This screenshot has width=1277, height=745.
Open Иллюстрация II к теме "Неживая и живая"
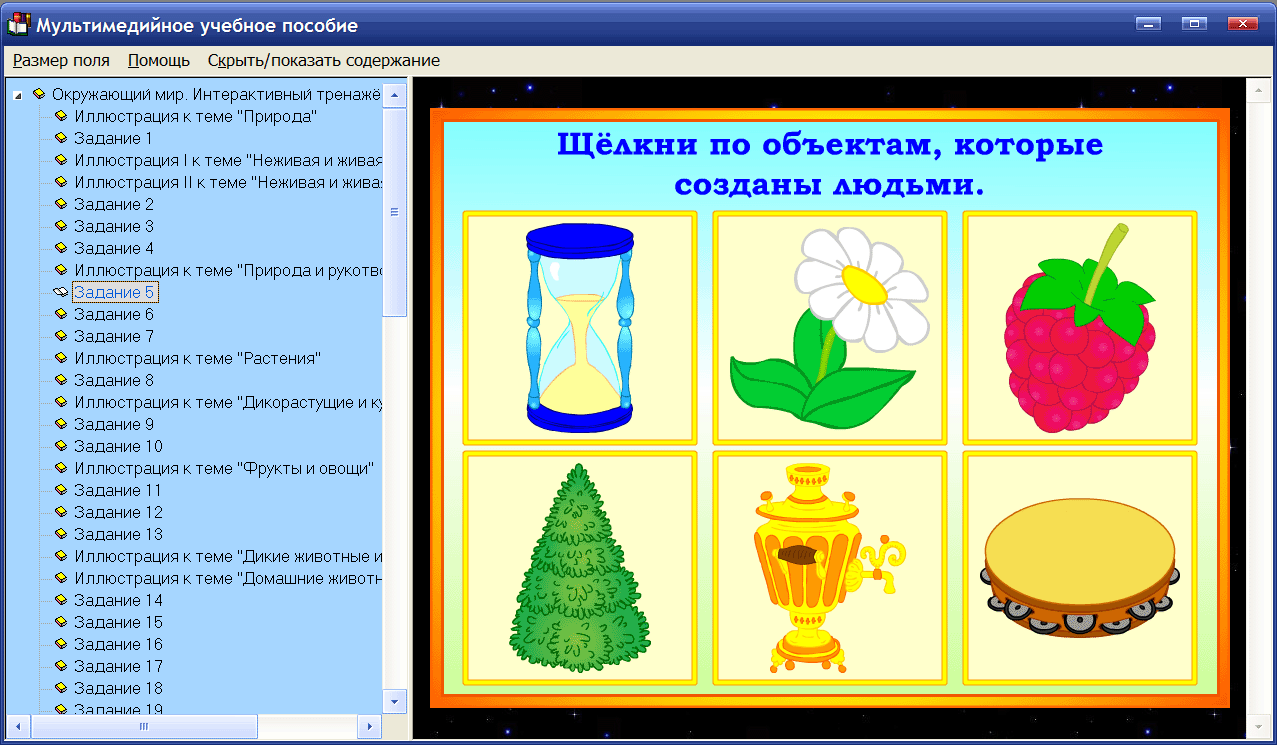pos(228,182)
